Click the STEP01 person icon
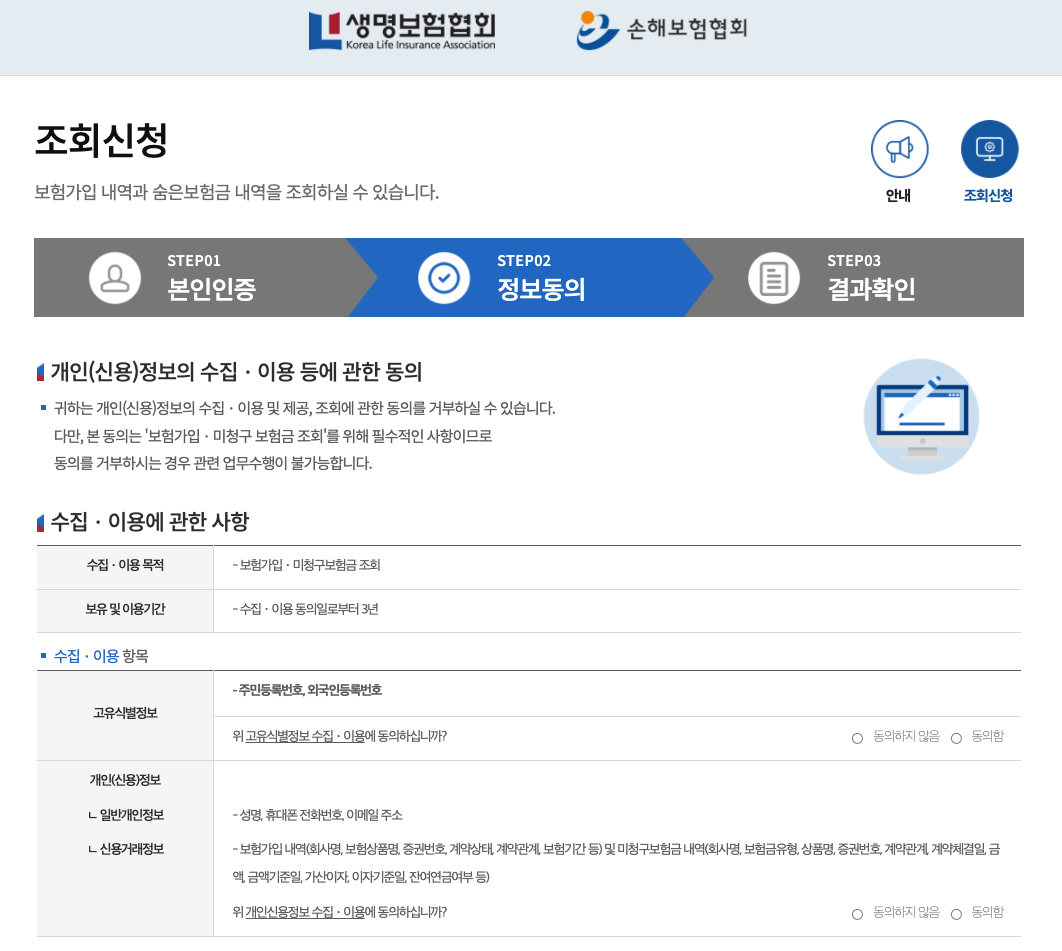Screen dimensions: 1062x951 [114, 277]
